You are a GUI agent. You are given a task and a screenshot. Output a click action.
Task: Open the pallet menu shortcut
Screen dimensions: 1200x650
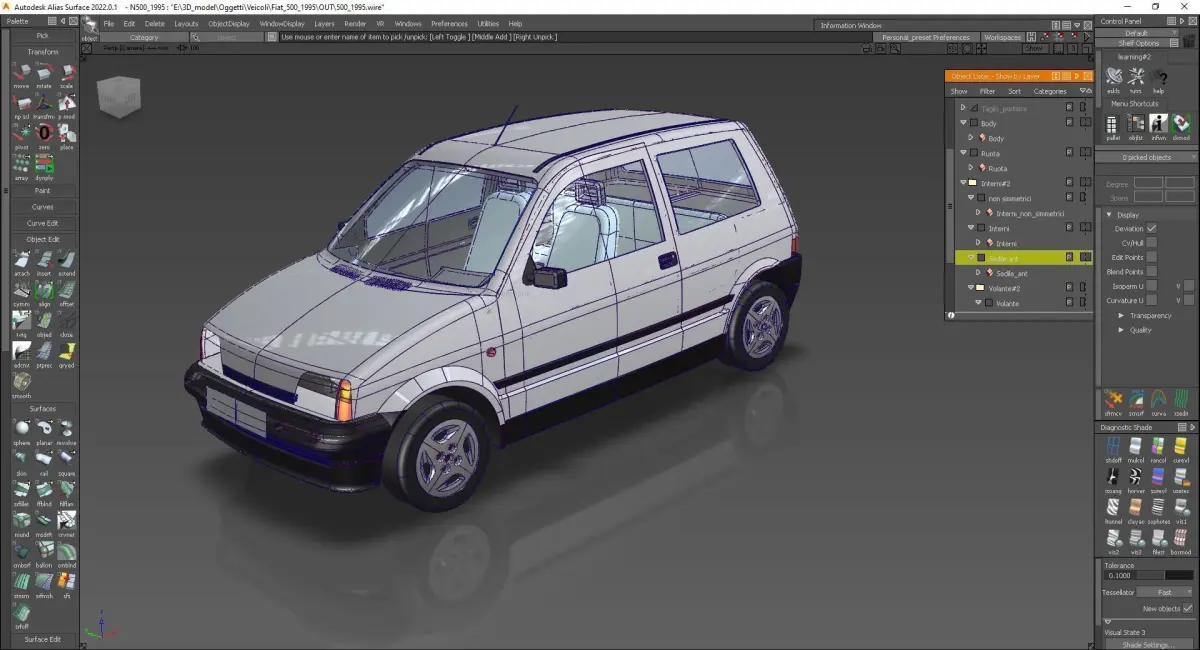(1113, 124)
